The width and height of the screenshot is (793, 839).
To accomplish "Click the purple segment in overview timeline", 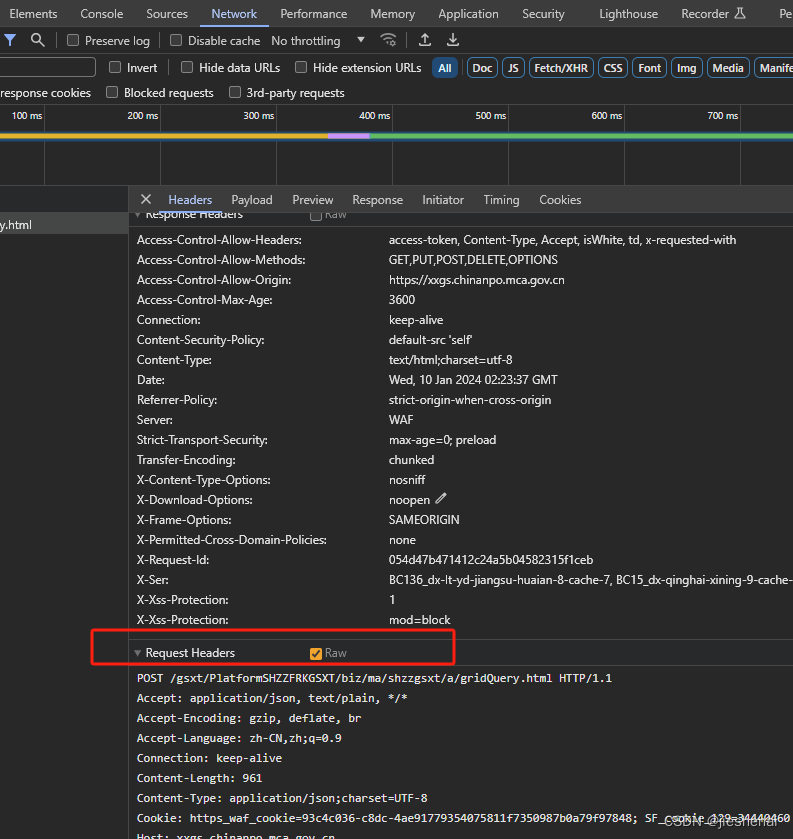I will point(348,136).
